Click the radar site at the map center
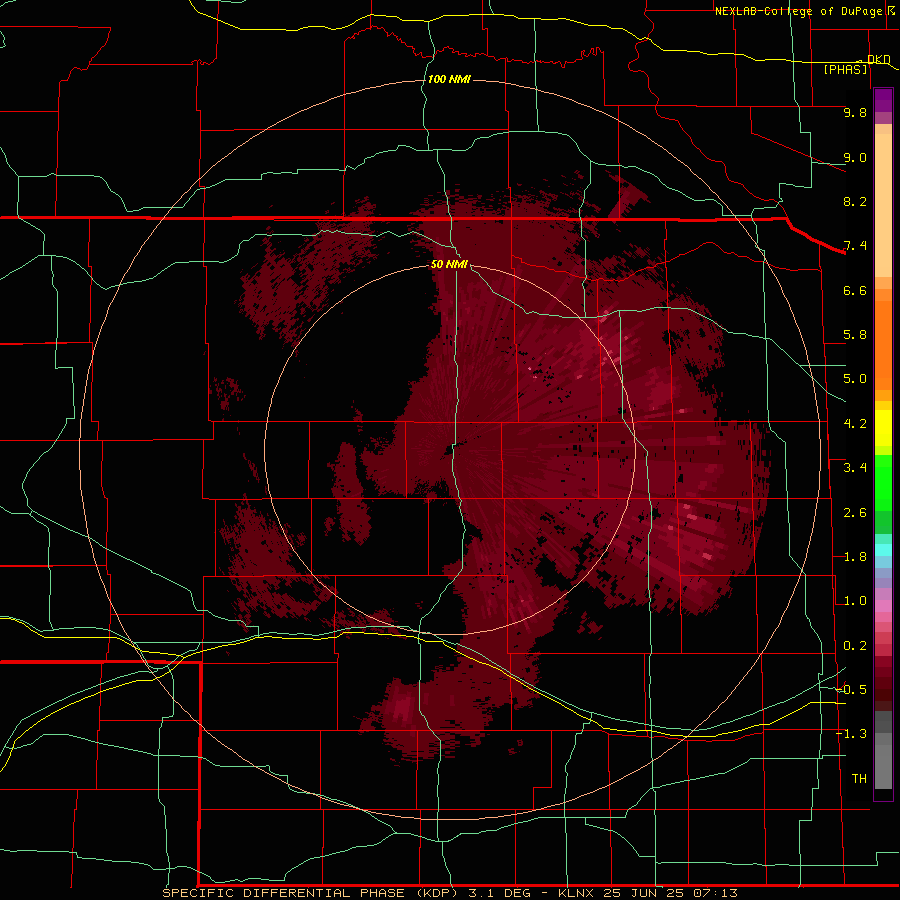This screenshot has width=900, height=900. [450, 450]
